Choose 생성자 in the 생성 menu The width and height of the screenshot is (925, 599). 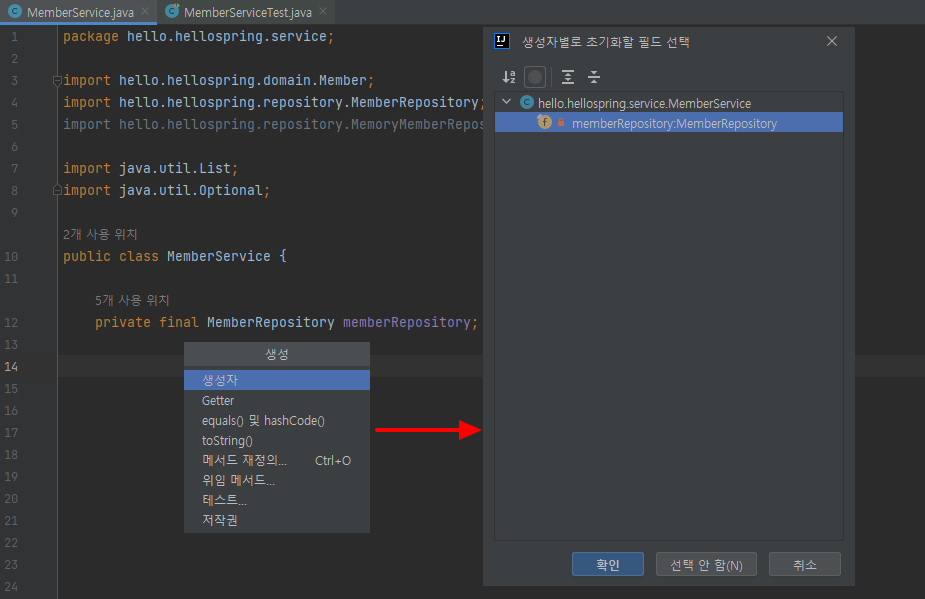pyautogui.click(x=277, y=380)
